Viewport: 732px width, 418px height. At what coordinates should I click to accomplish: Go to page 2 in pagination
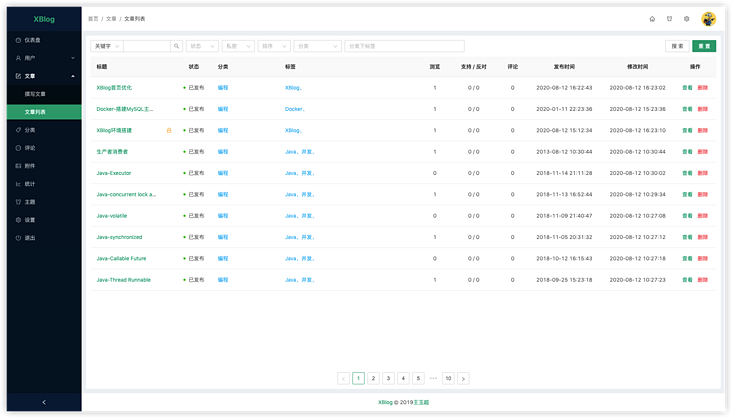[373, 378]
